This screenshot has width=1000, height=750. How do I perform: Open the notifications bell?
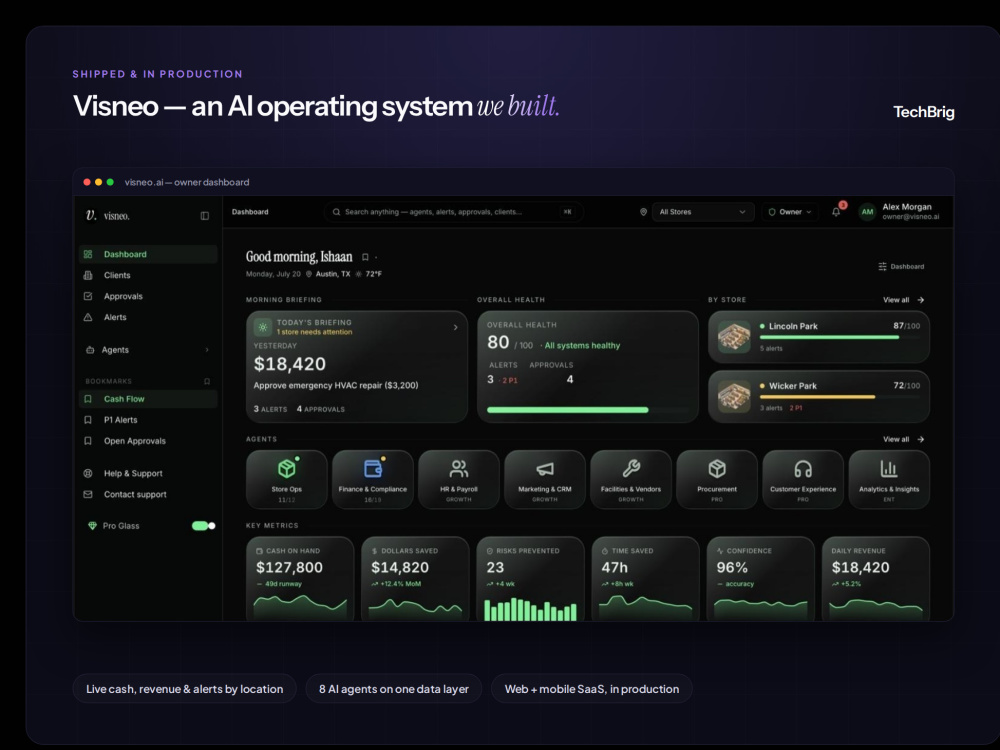836,212
